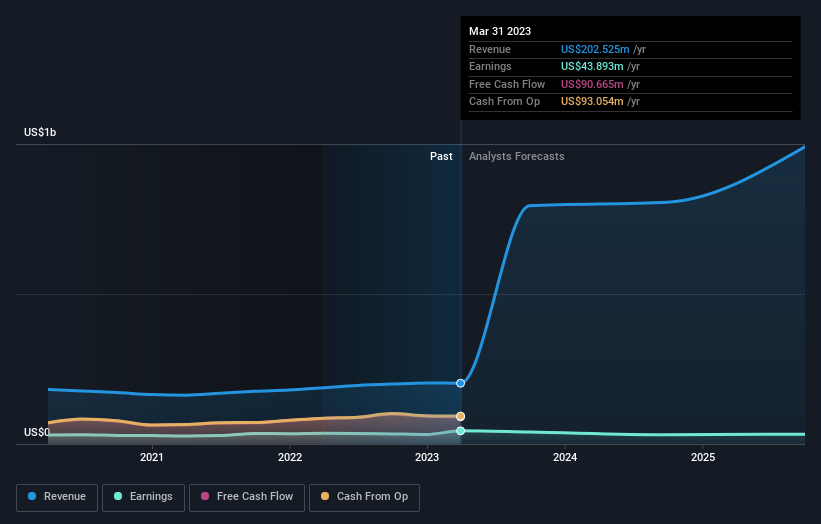The width and height of the screenshot is (821, 524).
Task: Click the 2021 x-axis label
Action: coord(152,457)
